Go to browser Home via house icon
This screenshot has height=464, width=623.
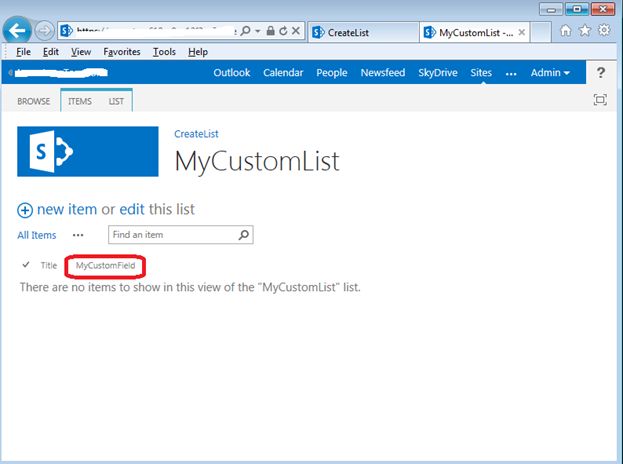point(566,31)
